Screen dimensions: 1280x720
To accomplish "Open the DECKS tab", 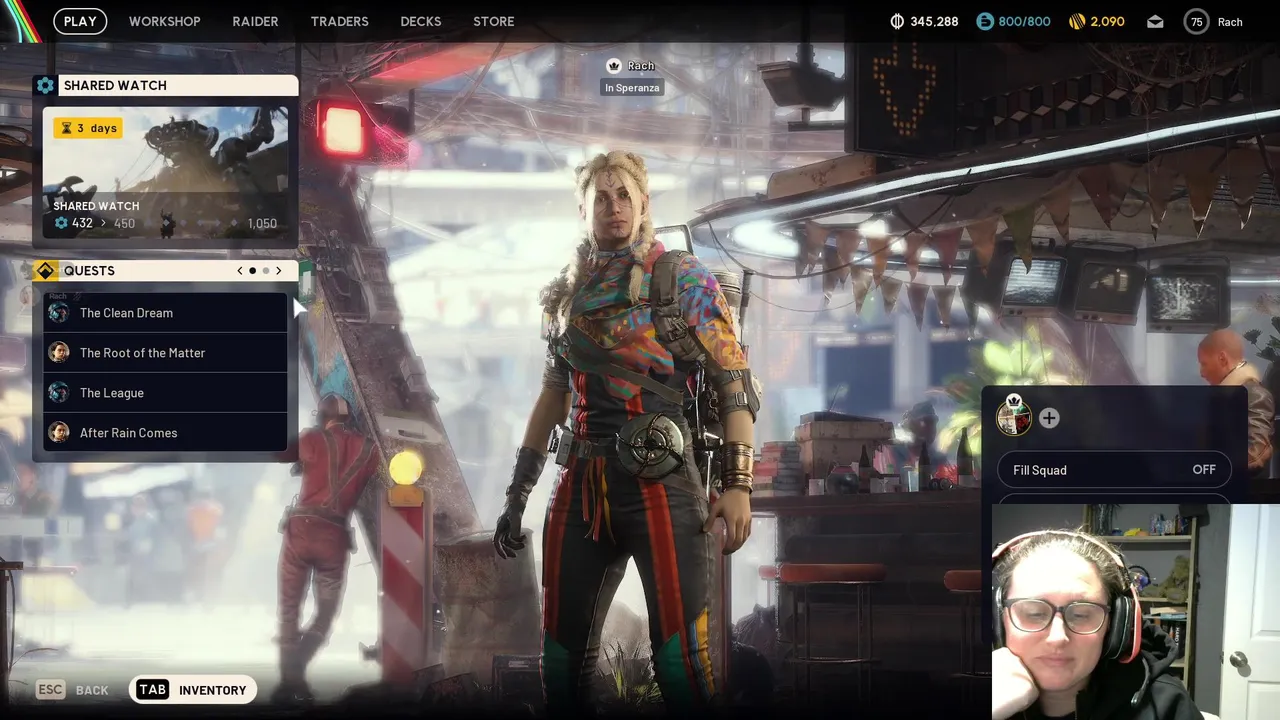I will click(x=420, y=21).
